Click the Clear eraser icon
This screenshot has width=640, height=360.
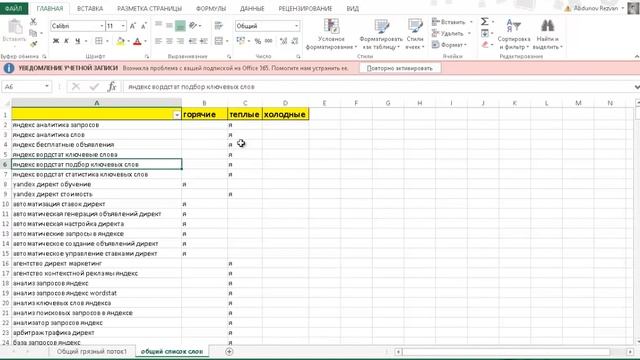point(484,44)
